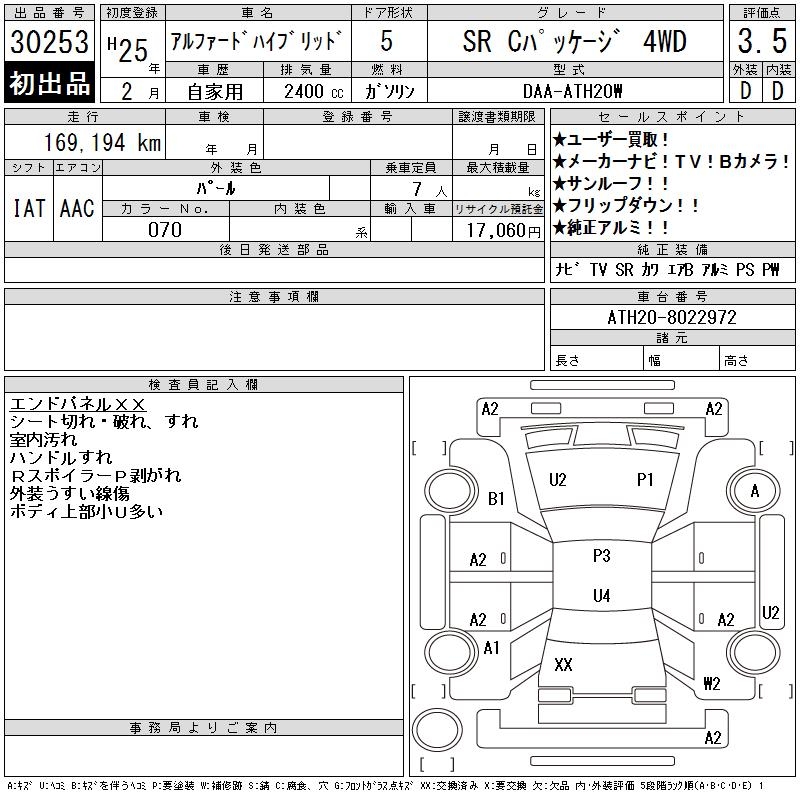Click the XX mark on the rear panel

pyautogui.click(x=563, y=664)
